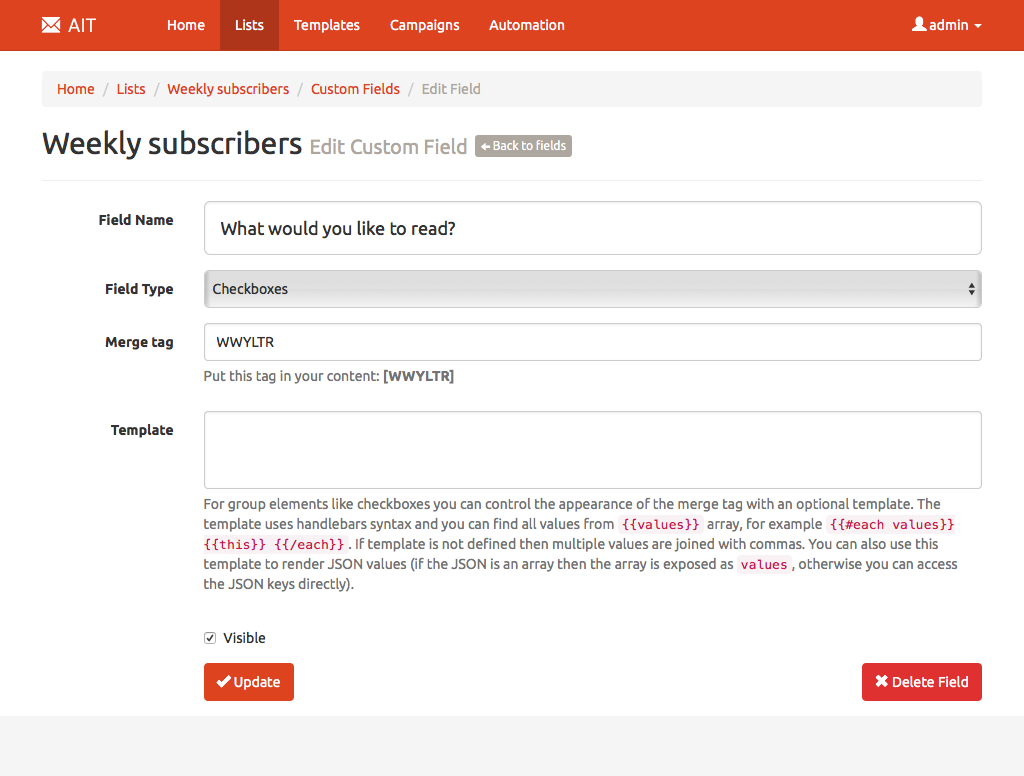This screenshot has height=776, width=1024.
Task: Follow the Lists breadcrumb link
Action: click(x=131, y=89)
